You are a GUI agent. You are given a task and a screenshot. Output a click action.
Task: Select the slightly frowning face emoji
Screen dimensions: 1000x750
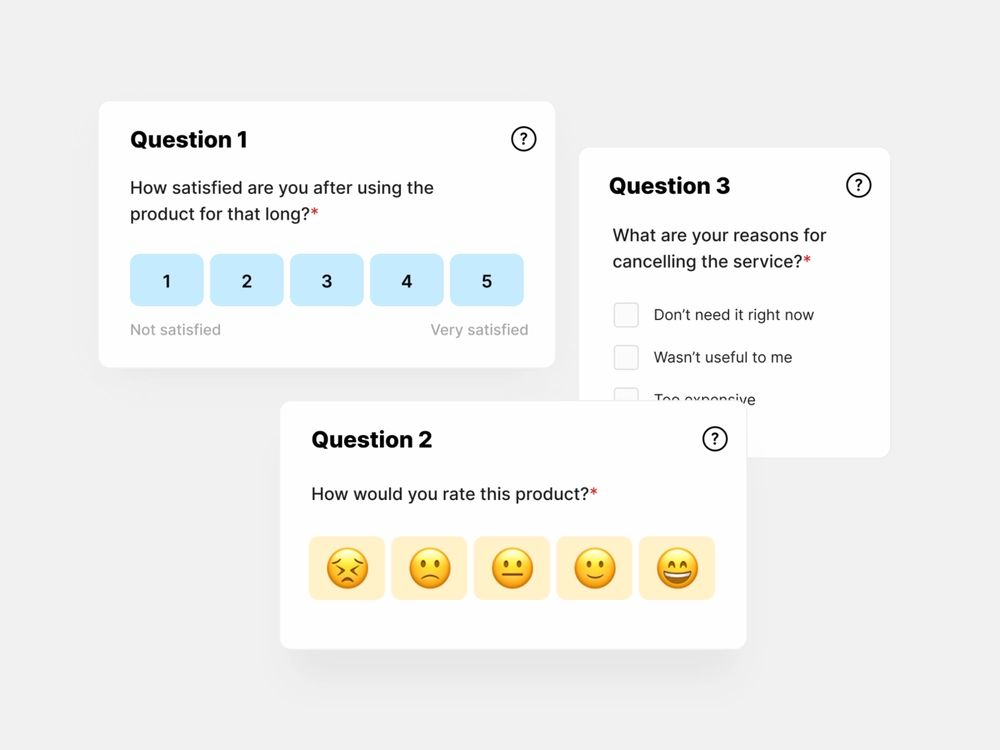[x=429, y=568]
